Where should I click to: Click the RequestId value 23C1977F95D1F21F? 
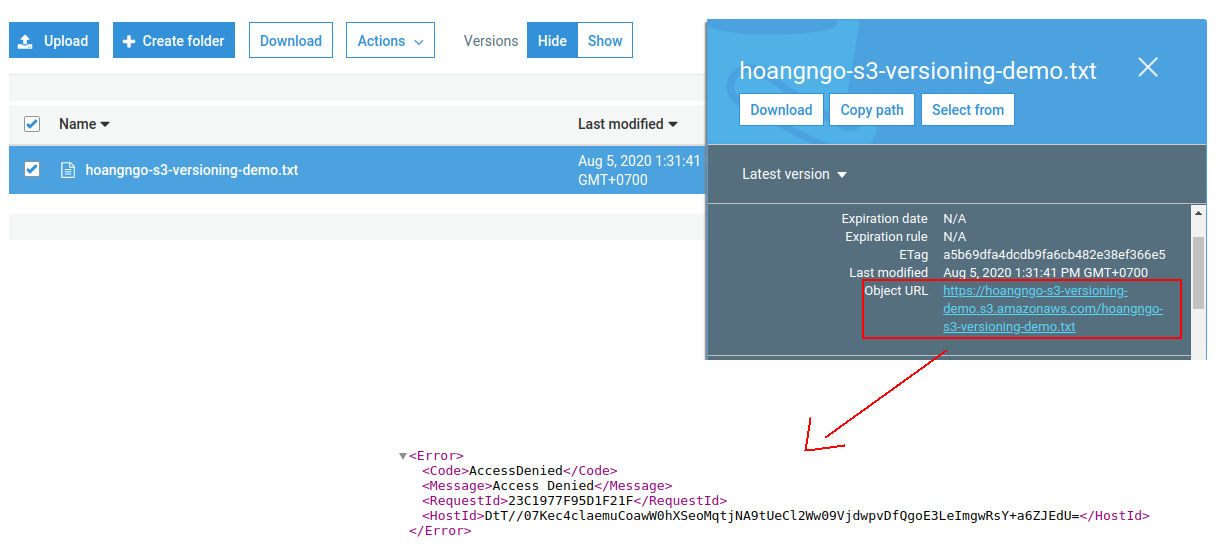570,501
